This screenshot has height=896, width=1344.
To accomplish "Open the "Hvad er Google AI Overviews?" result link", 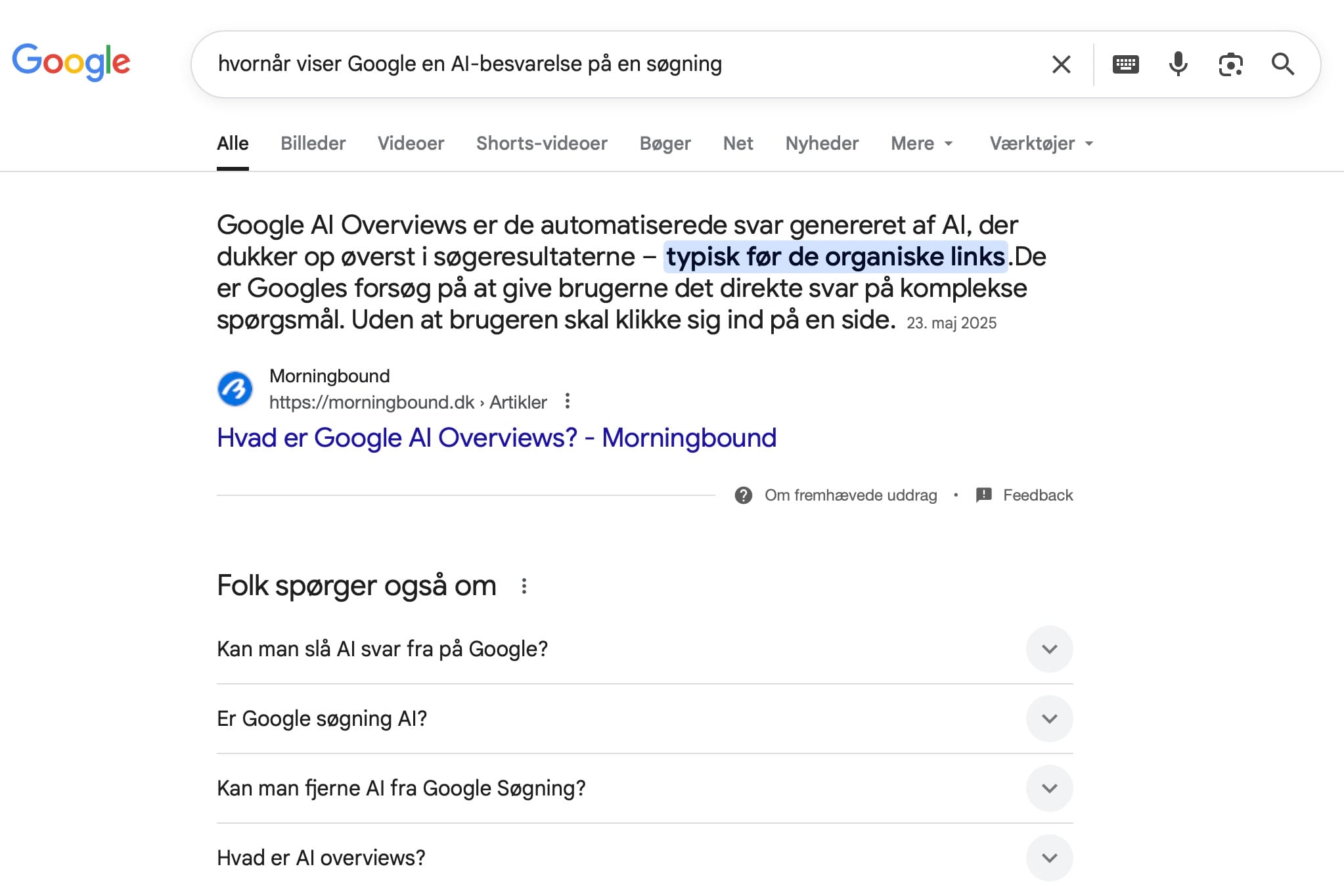I will point(497,438).
